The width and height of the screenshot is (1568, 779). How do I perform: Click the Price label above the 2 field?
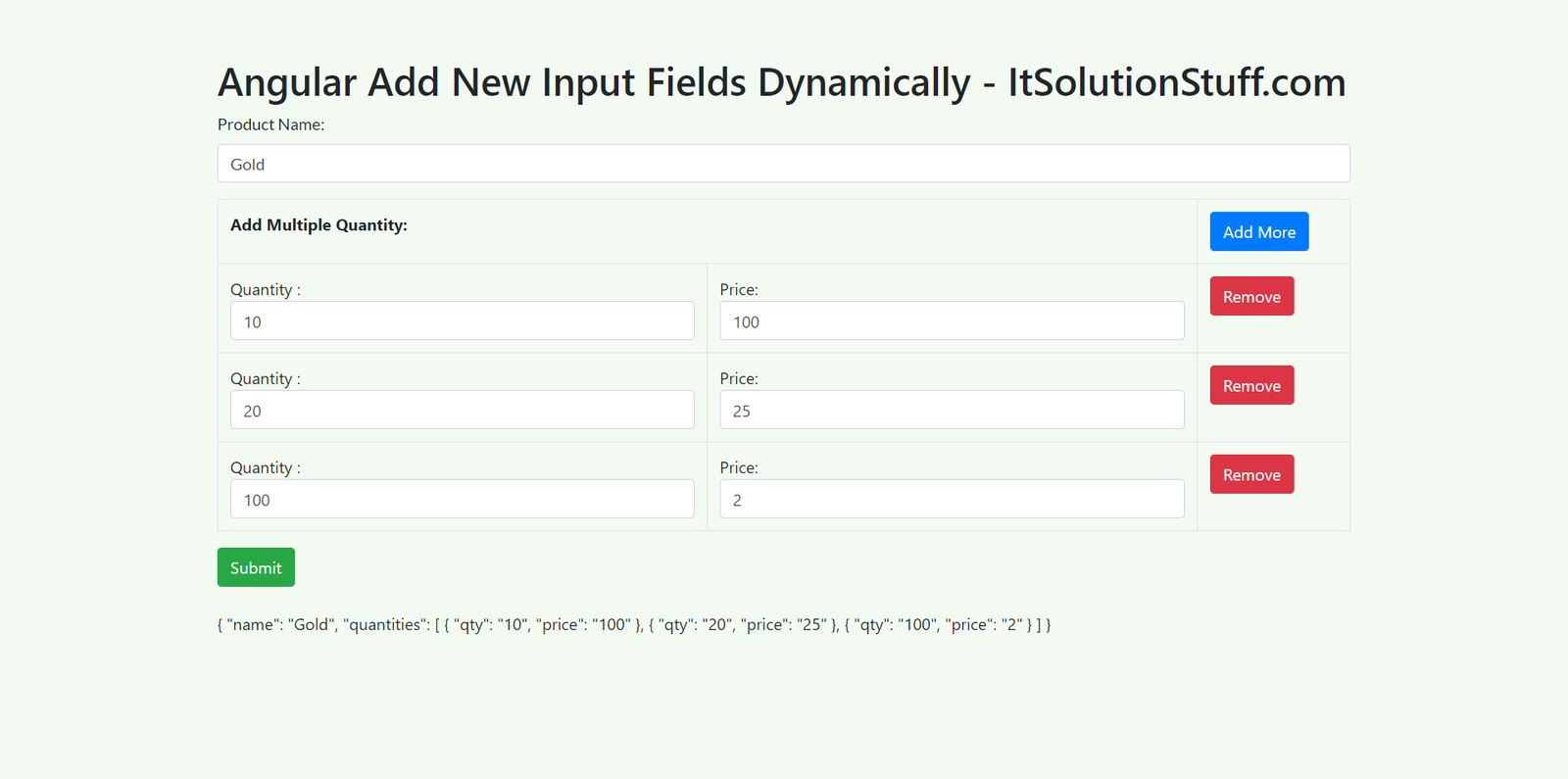[x=739, y=468]
